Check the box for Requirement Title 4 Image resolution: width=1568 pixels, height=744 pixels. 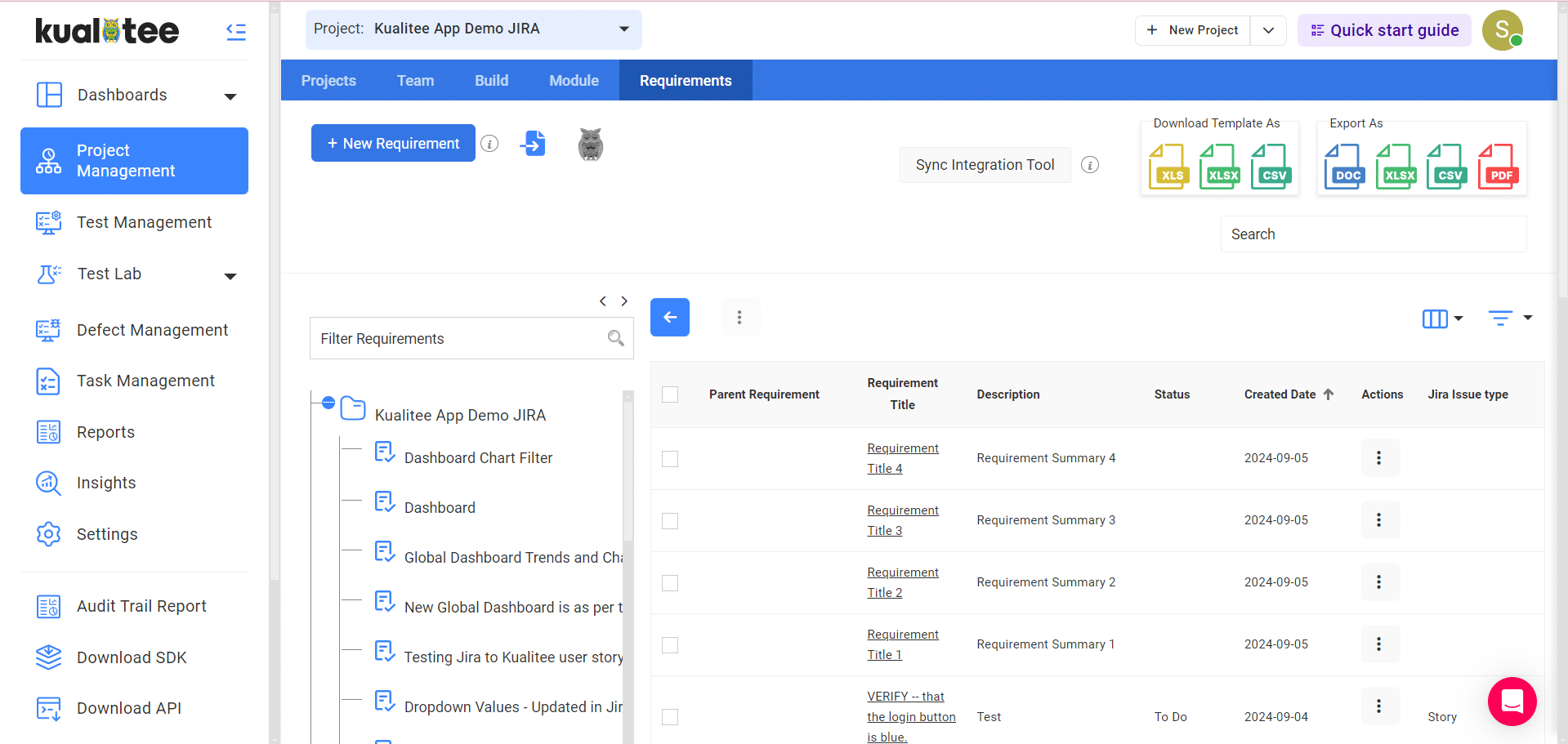pyautogui.click(x=670, y=459)
